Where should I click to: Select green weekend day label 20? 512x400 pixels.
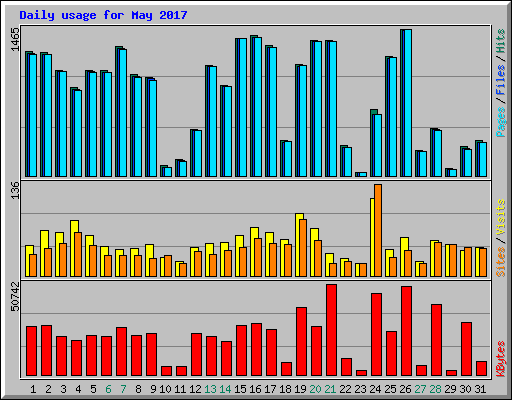(x=315, y=389)
